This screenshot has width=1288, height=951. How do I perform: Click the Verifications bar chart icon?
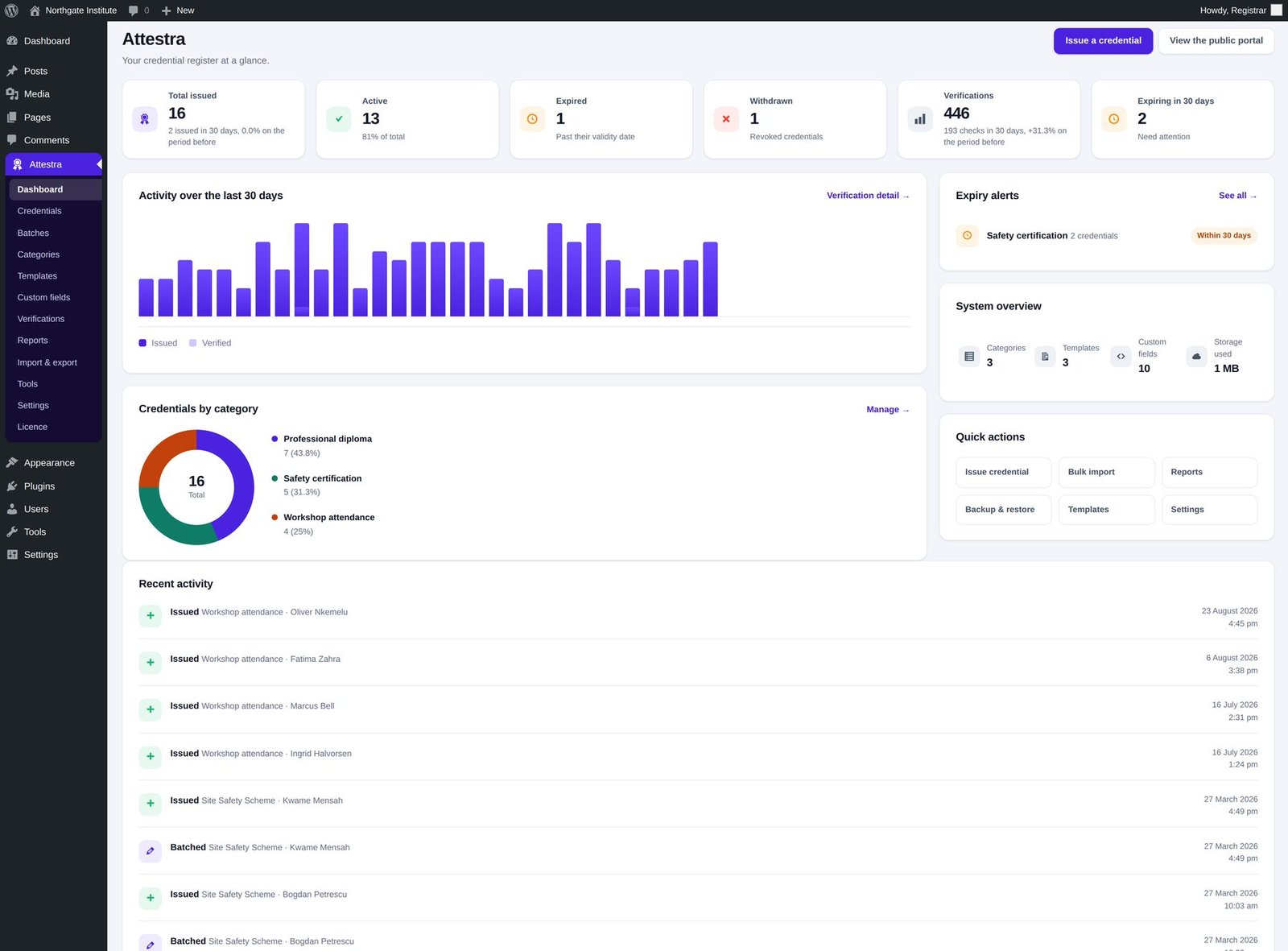point(920,119)
